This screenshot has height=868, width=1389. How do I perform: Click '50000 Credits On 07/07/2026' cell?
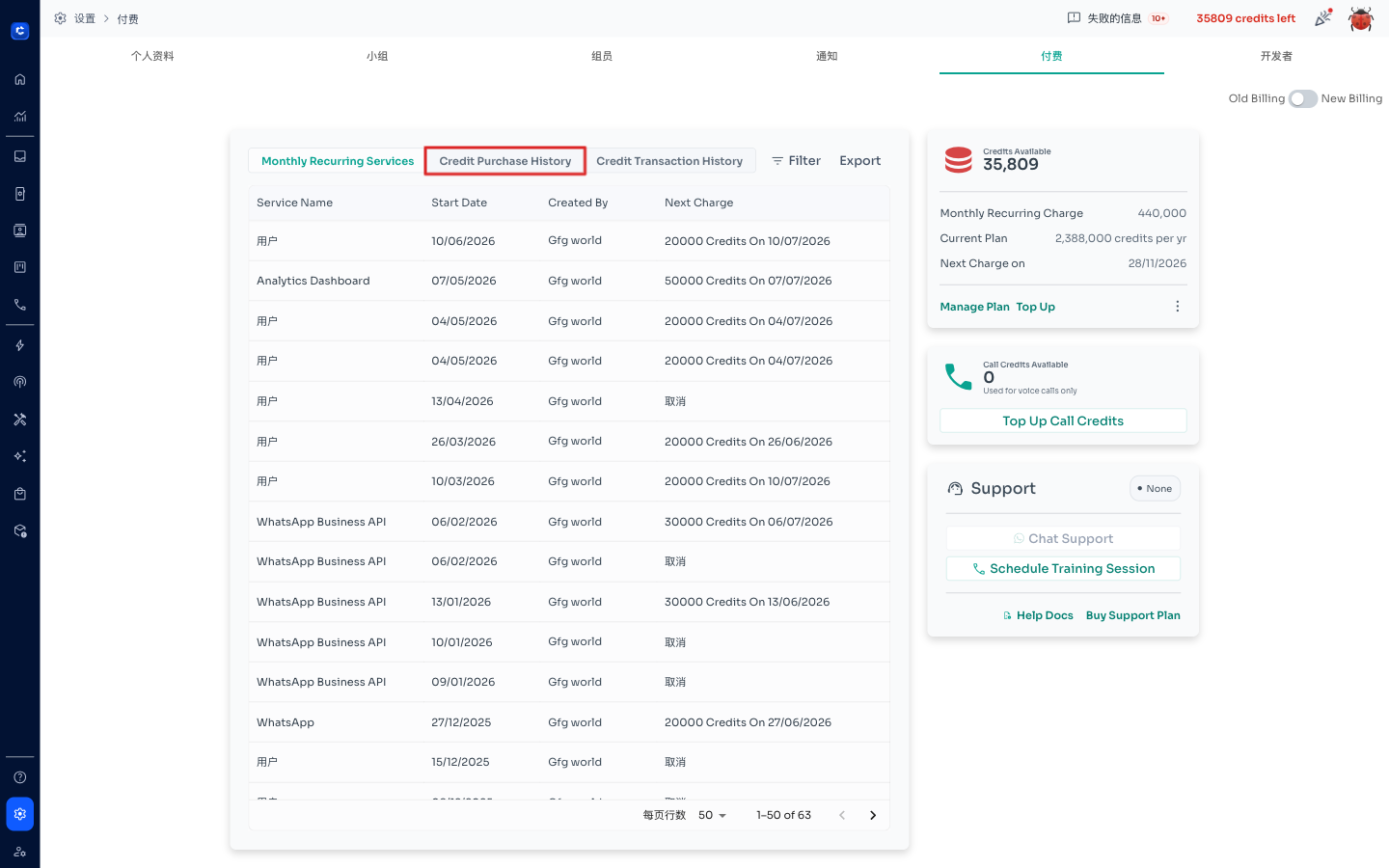748,281
